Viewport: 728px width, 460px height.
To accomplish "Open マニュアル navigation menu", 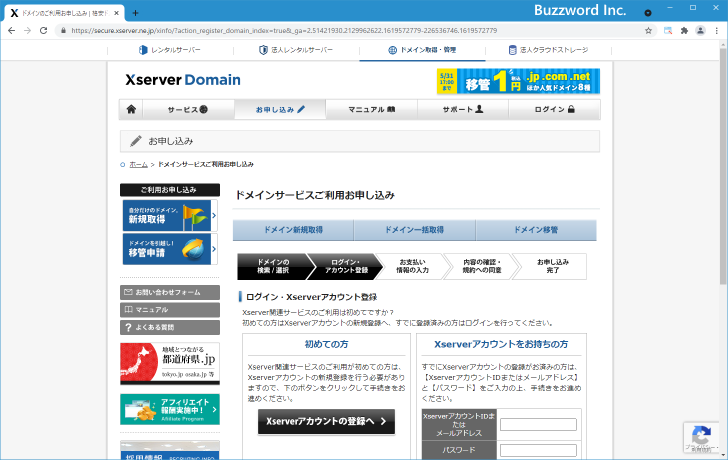I will (x=371, y=110).
